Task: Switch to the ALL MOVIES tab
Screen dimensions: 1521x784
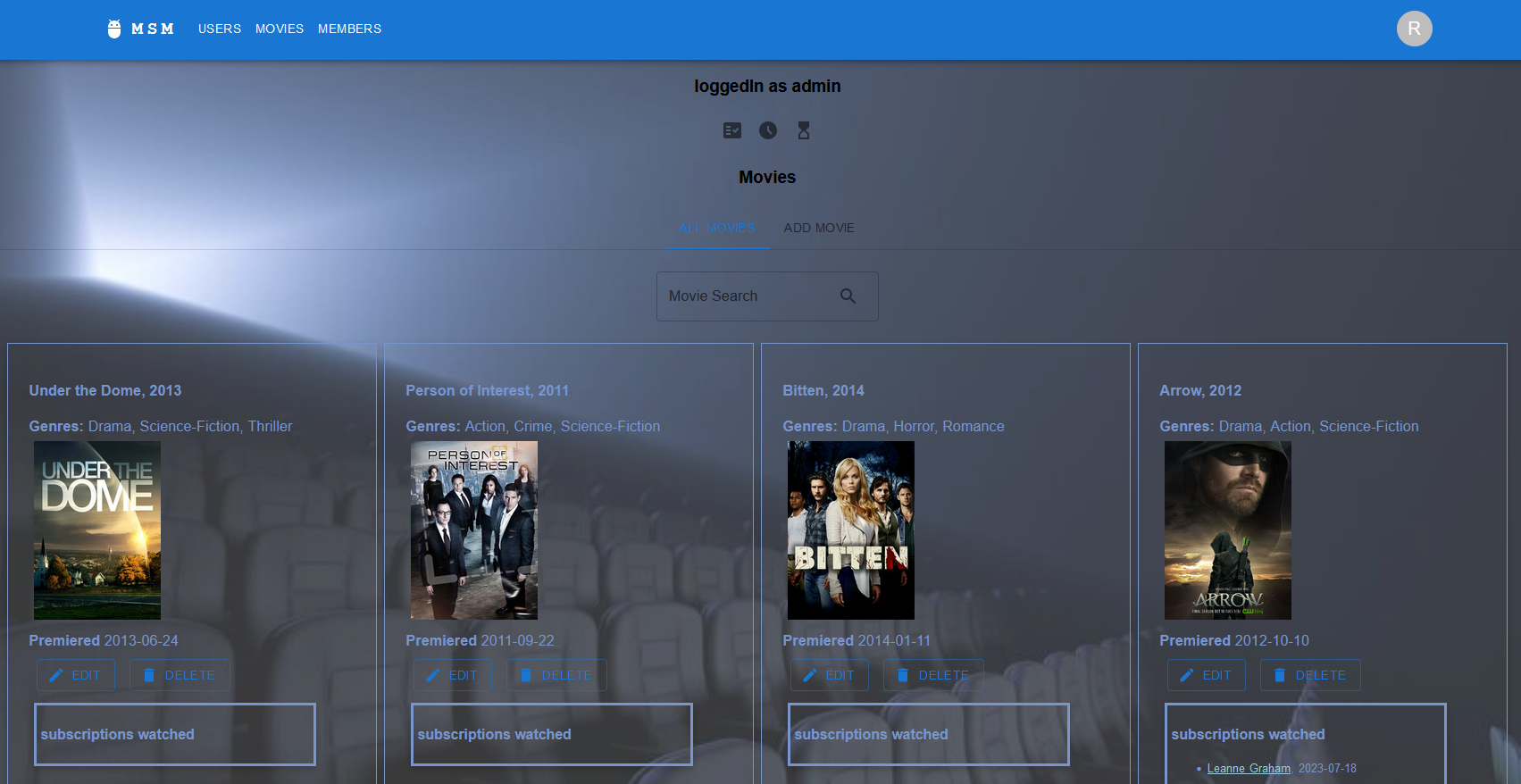Action: [x=717, y=228]
